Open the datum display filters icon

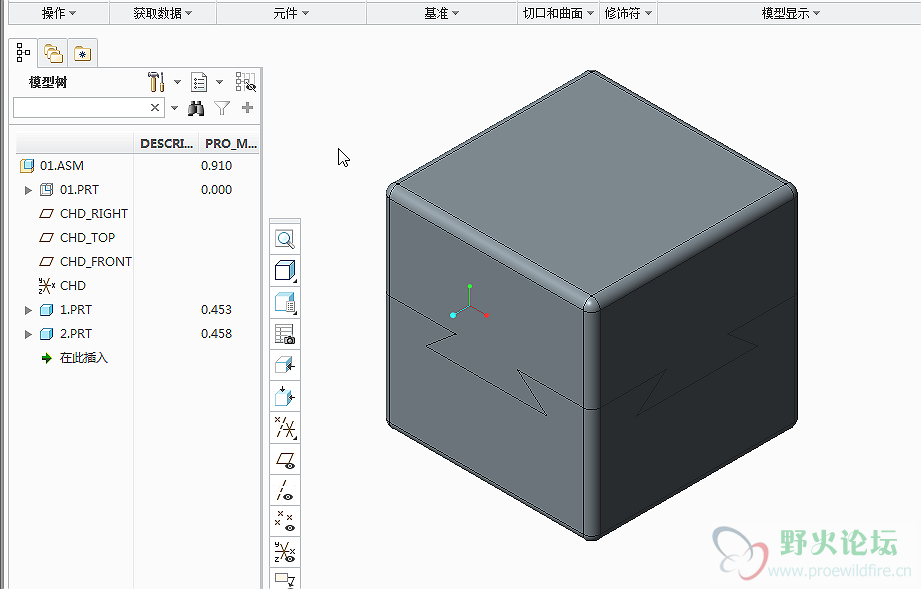(x=285, y=428)
